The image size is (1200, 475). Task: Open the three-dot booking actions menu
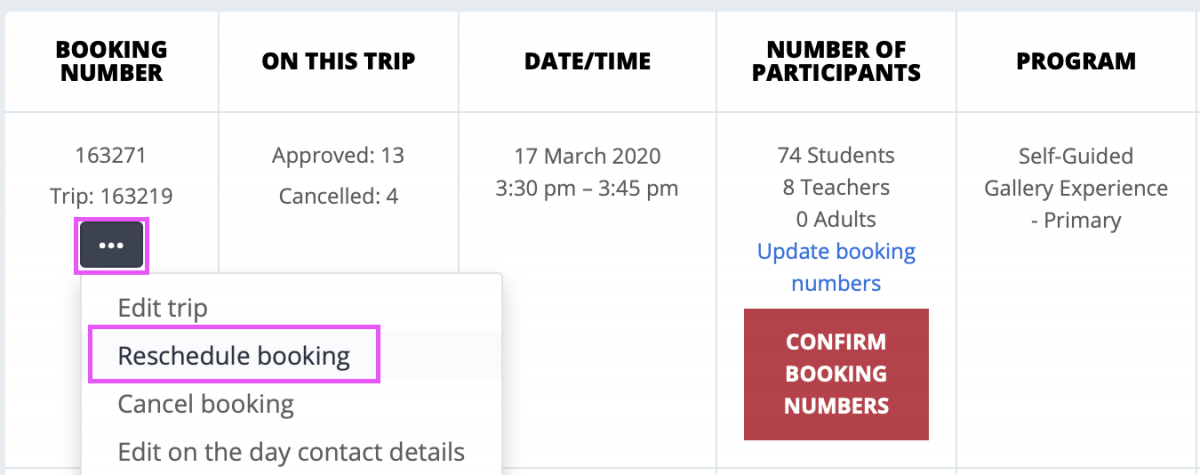pyautogui.click(x=112, y=245)
